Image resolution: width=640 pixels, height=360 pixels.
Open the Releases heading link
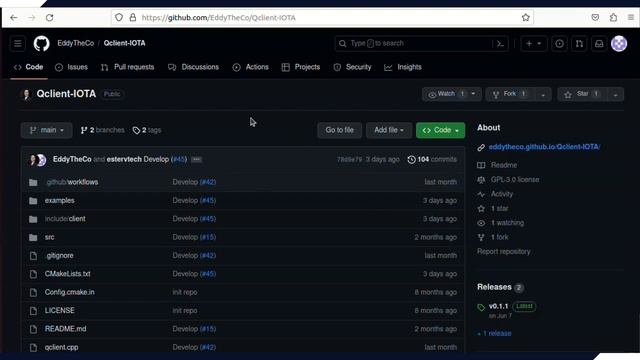pyautogui.click(x=494, y=287)
